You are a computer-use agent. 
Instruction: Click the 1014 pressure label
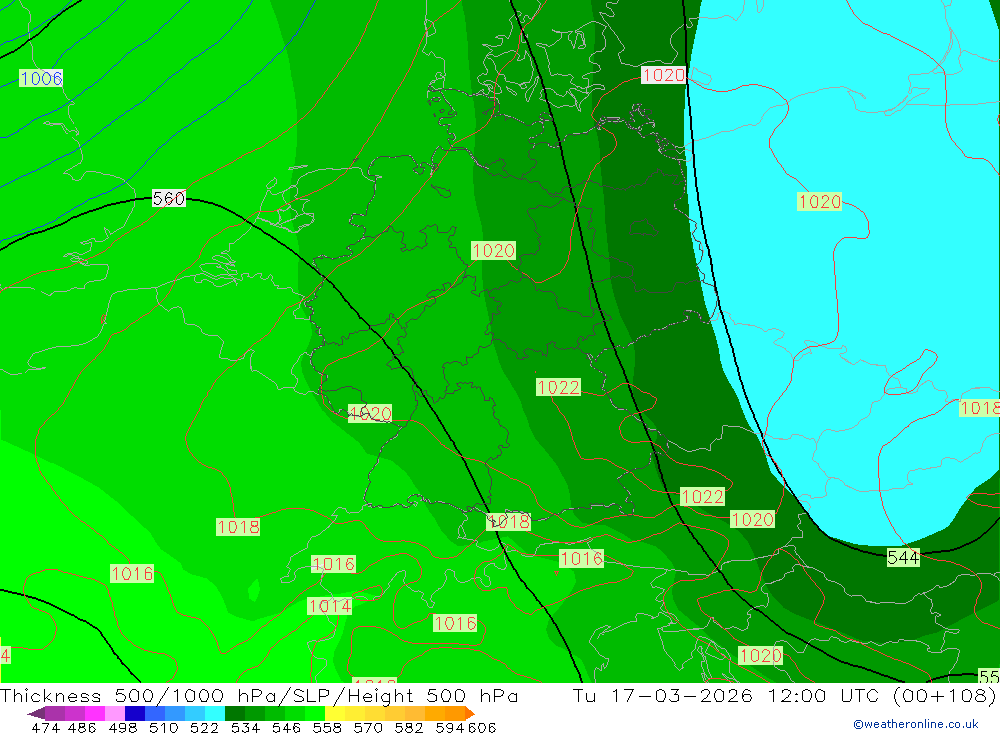click(329, 605)
